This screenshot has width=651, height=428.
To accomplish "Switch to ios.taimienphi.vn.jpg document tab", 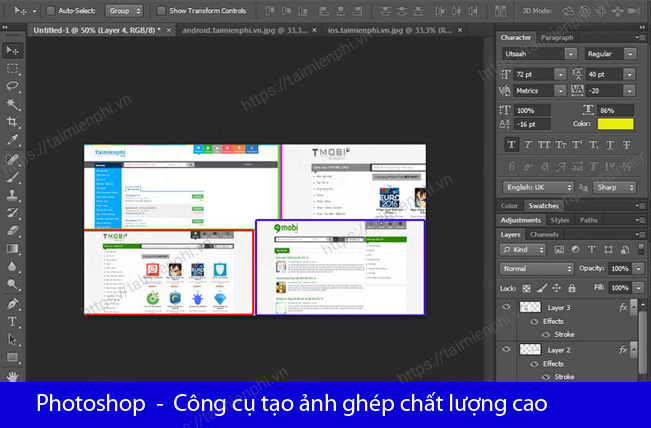I will click(389, 30).
